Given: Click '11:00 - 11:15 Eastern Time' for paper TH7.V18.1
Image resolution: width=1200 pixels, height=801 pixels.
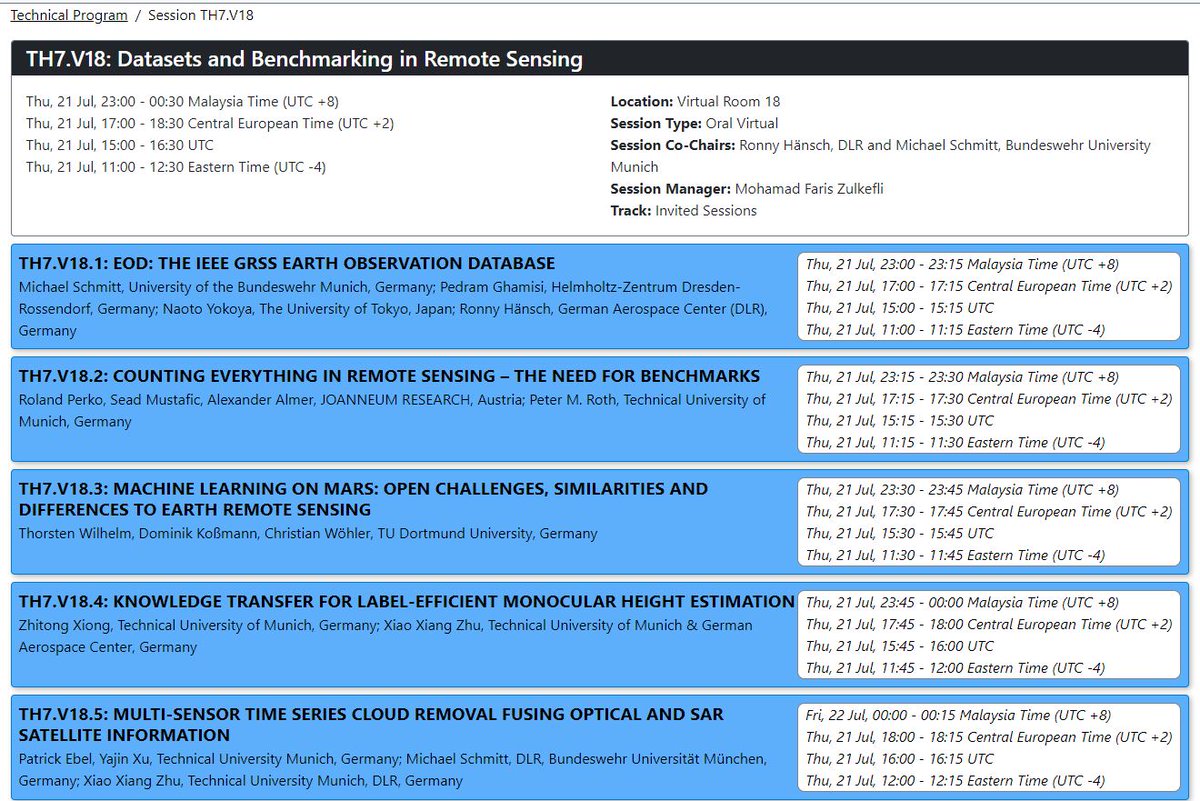Looking at the screenshot, I should point(955,330).
